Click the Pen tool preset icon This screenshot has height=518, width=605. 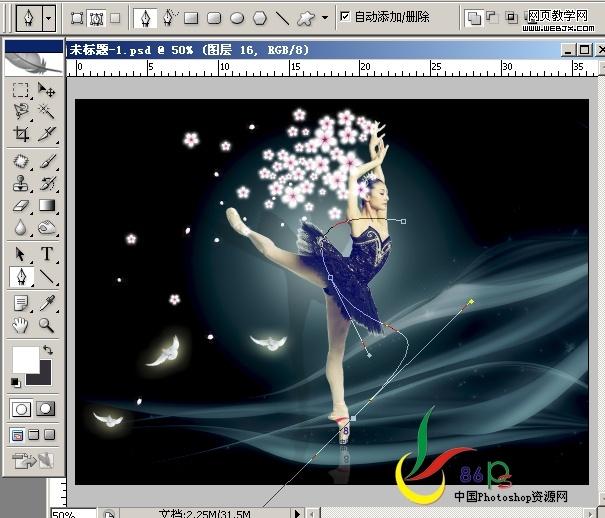tap(29, 18)
